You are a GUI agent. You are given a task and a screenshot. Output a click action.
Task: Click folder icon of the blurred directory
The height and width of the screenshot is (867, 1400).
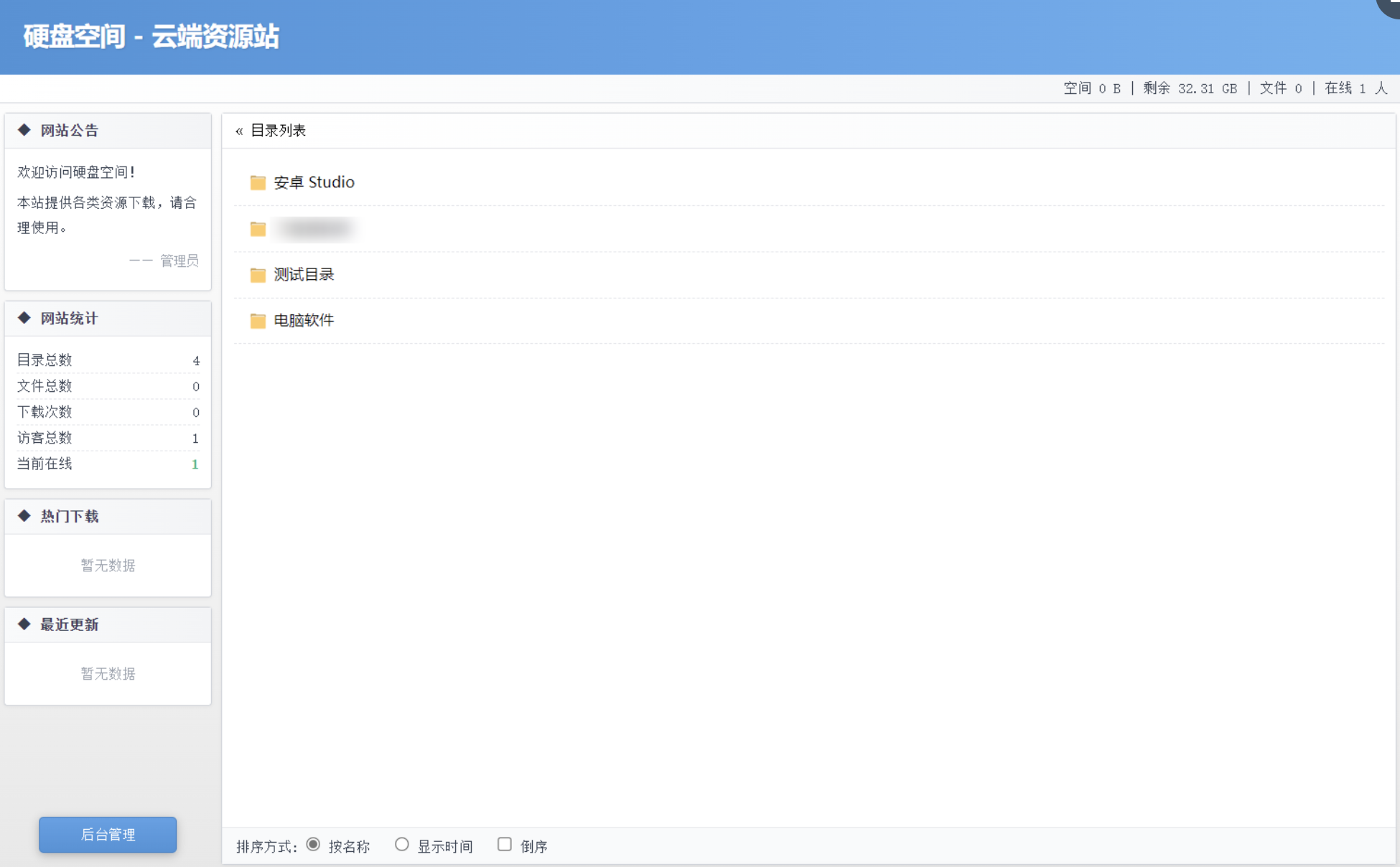click(258, 229)
